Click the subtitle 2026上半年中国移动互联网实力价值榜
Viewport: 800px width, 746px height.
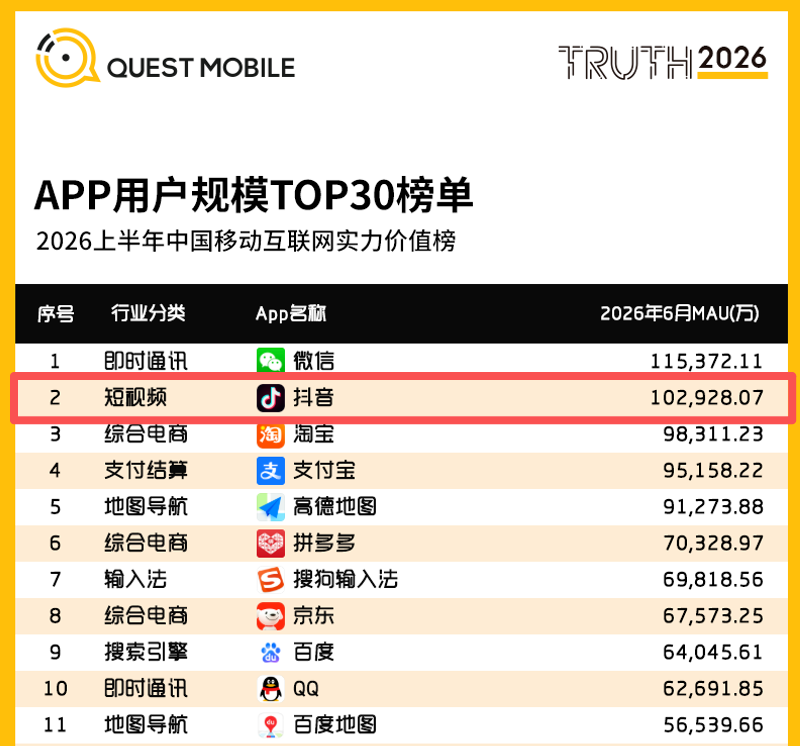click(x=246, y=240)
